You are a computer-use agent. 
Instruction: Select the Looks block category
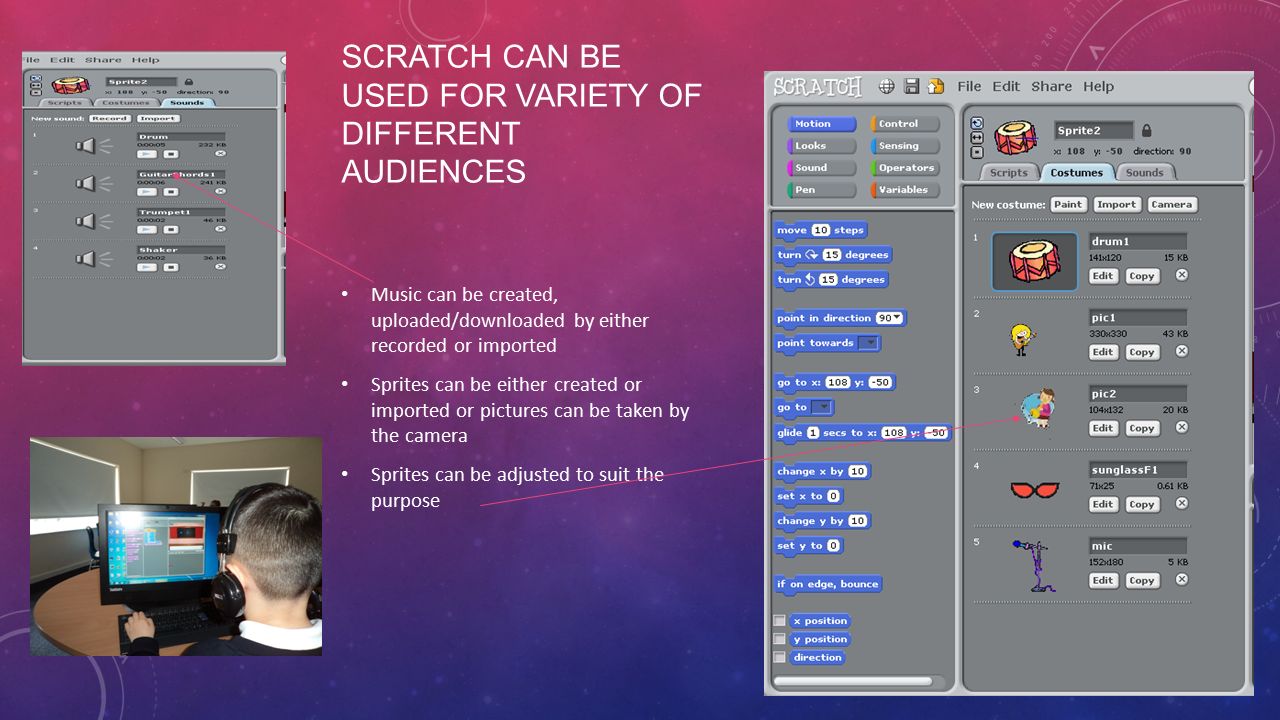tap(822, 146)
